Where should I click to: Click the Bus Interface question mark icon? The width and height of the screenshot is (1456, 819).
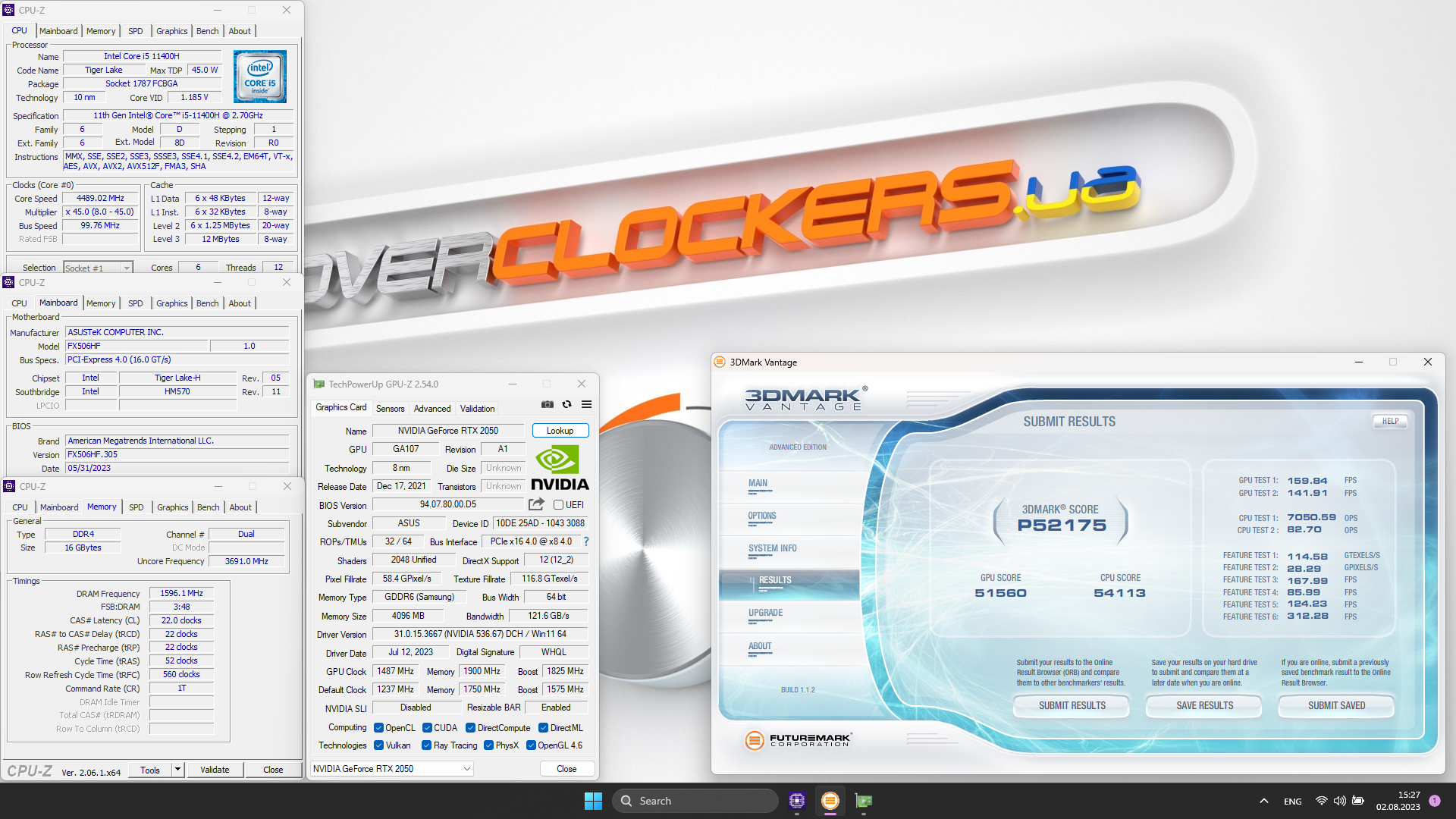(x=585, y=541)
